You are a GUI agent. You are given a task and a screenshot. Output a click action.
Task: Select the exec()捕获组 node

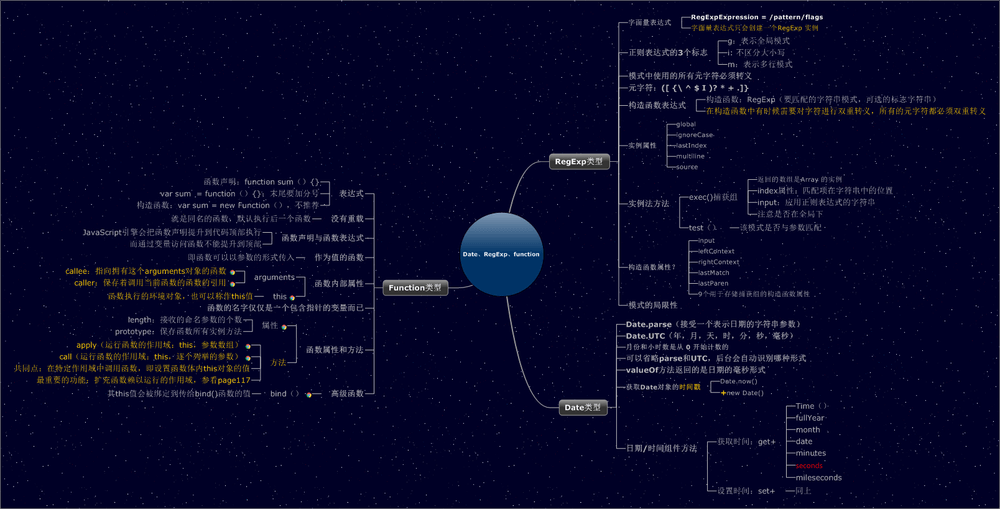point(713,197)
